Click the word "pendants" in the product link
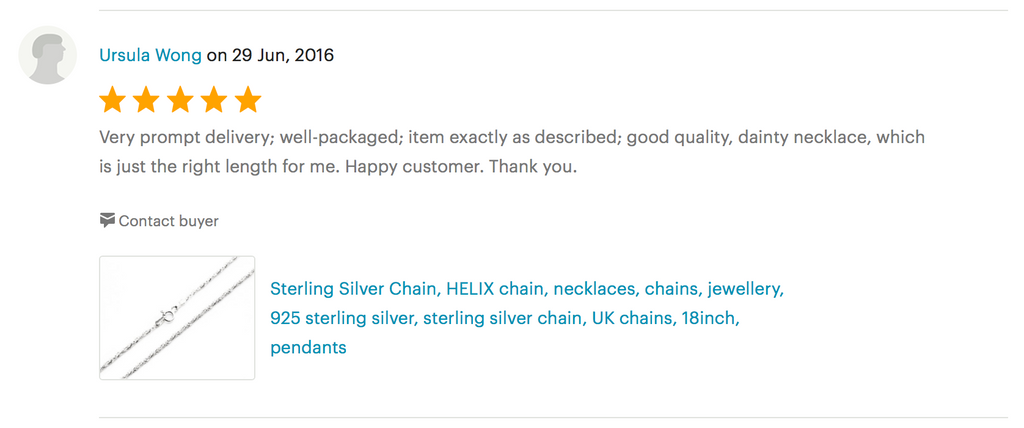 click(308, 348)
